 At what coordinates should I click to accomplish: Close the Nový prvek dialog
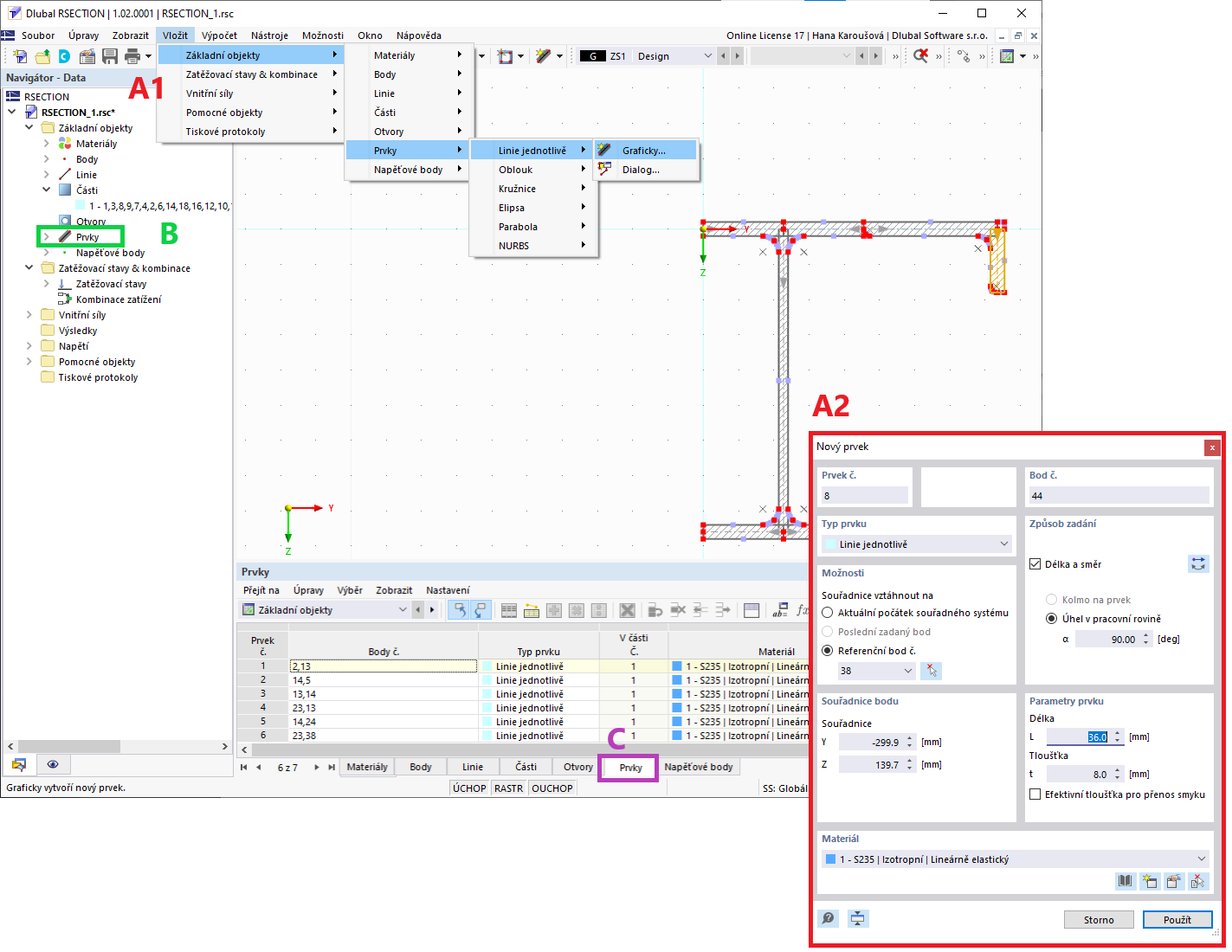(x=1212, y=447)
